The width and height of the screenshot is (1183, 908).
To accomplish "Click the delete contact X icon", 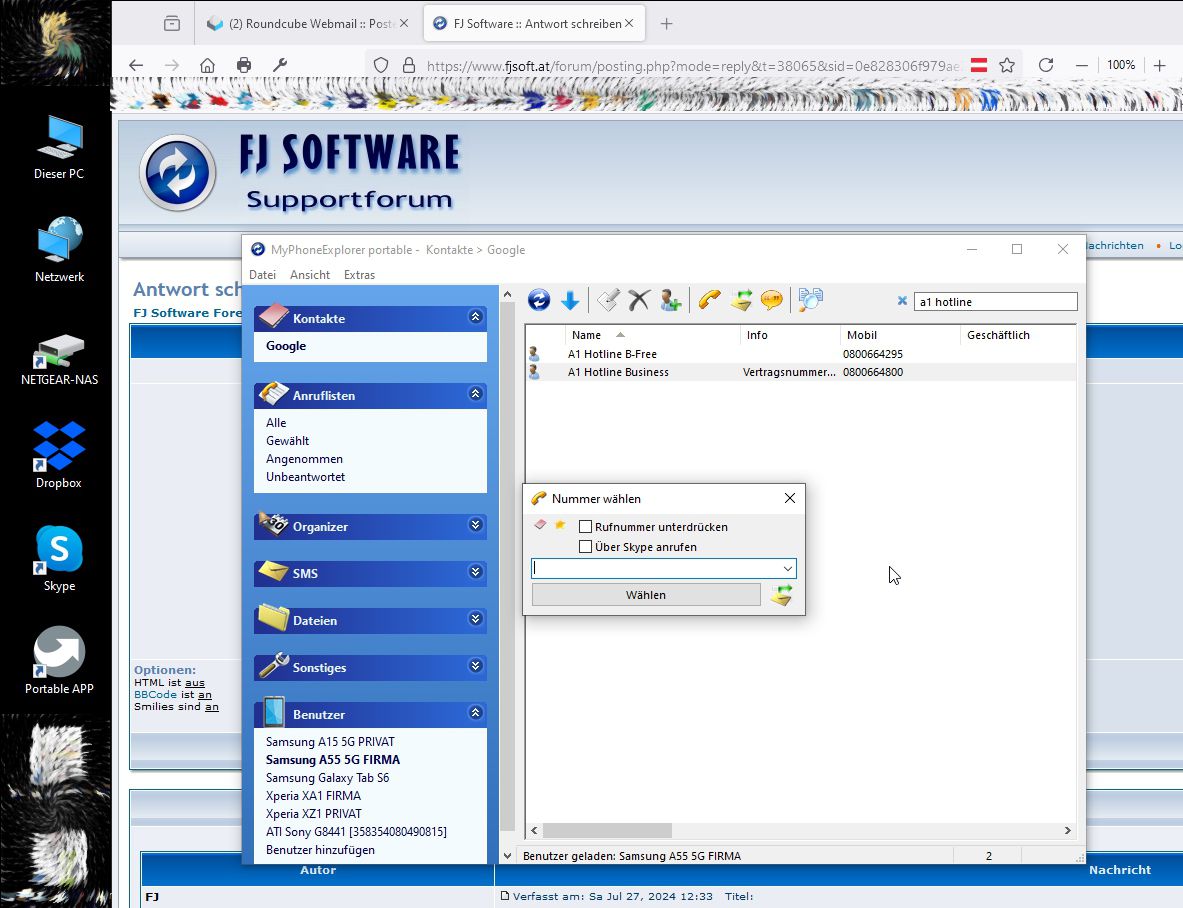I will coord(639,300).
